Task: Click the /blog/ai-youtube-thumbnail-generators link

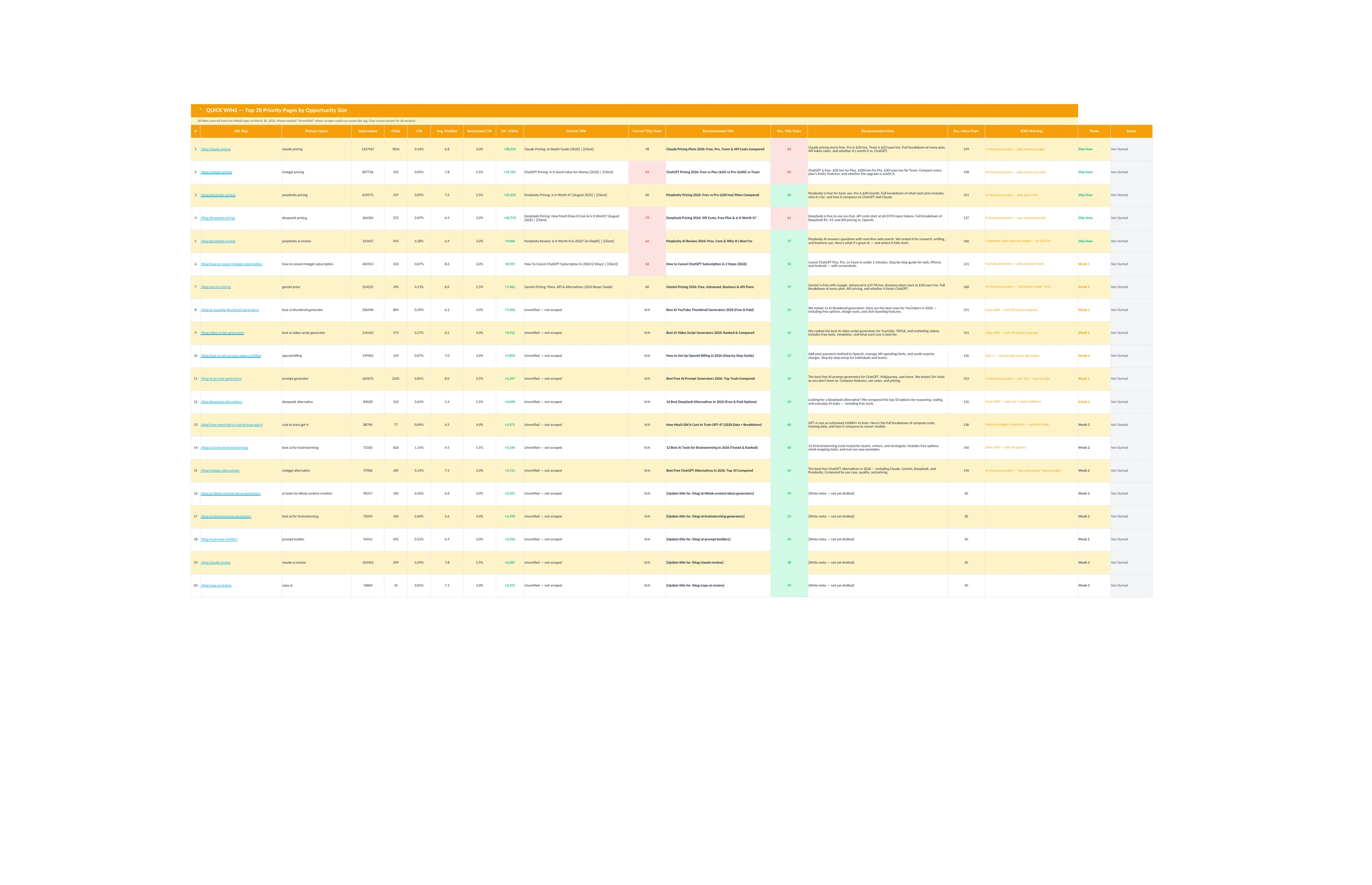Action: click(x=230, y=310)
